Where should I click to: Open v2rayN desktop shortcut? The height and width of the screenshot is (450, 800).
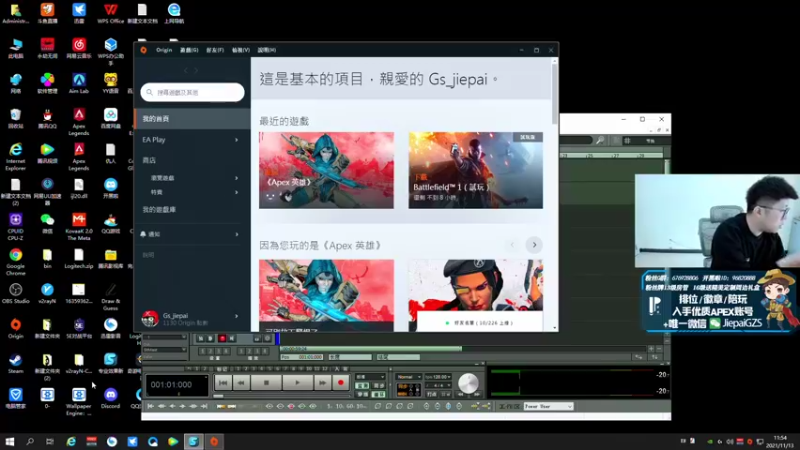(x=47, y=293)
